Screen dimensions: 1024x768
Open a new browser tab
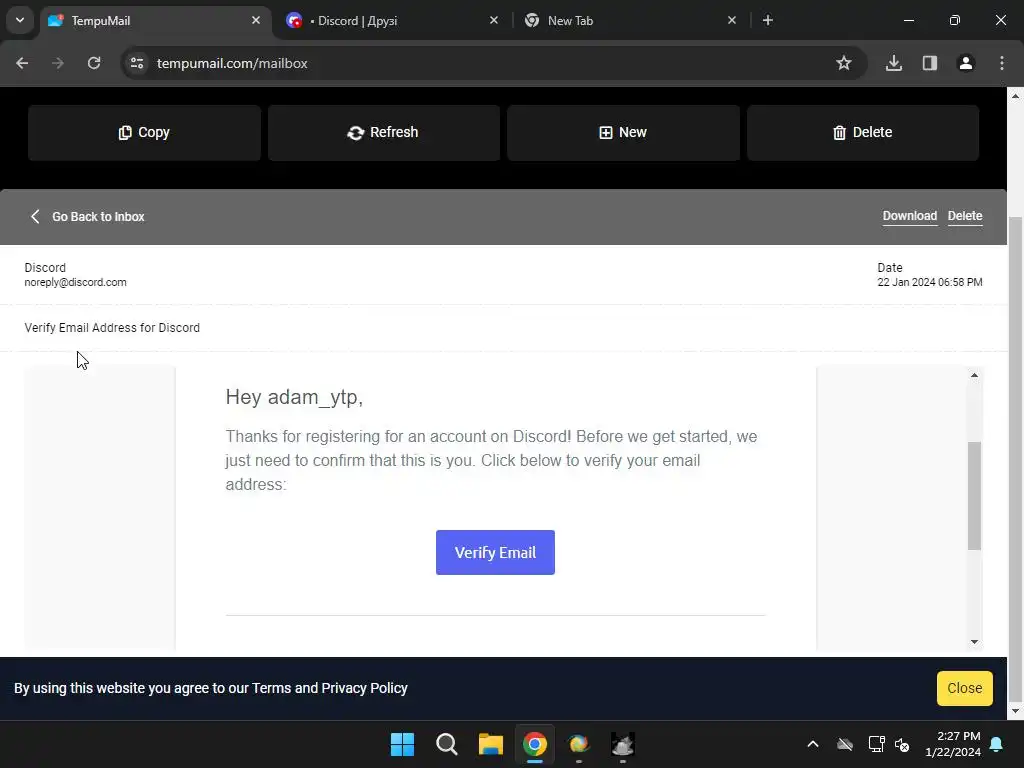(768, 20)
